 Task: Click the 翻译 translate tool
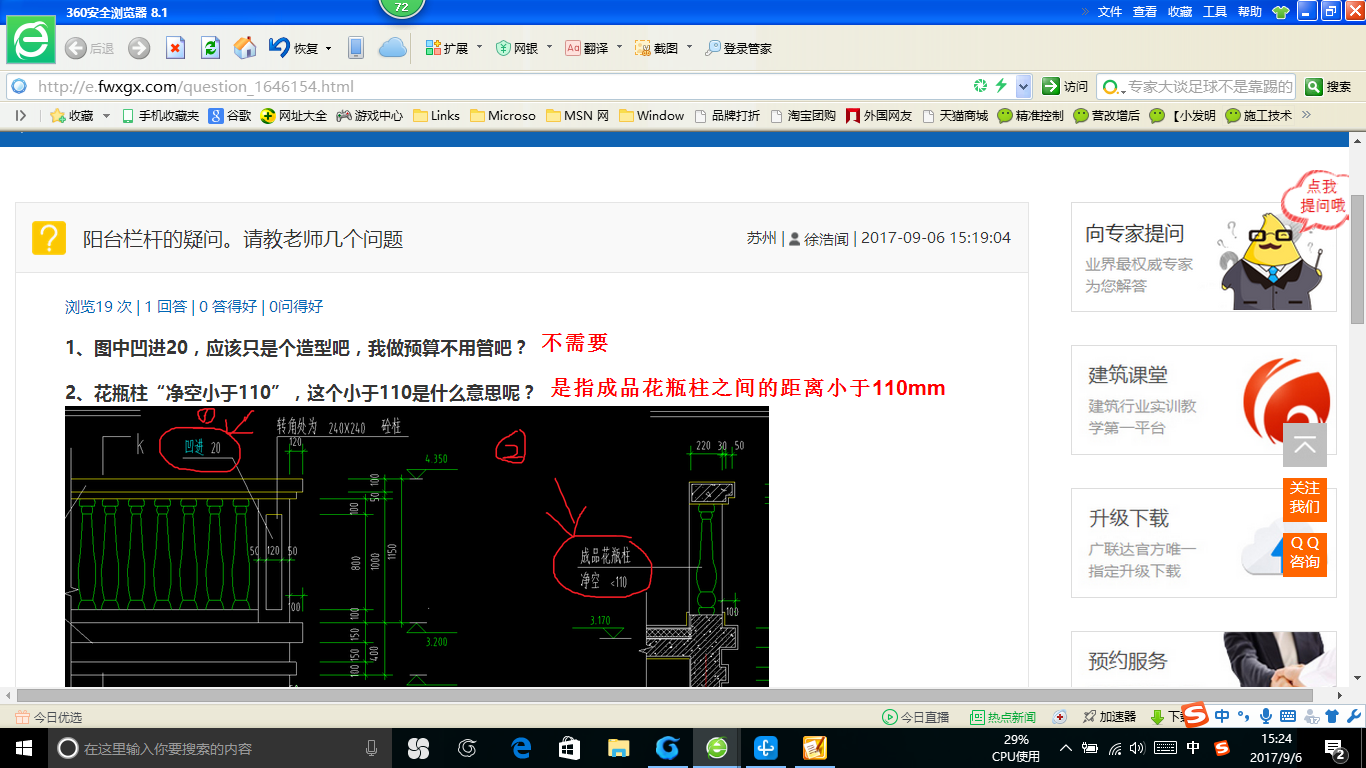click(587, 48)
